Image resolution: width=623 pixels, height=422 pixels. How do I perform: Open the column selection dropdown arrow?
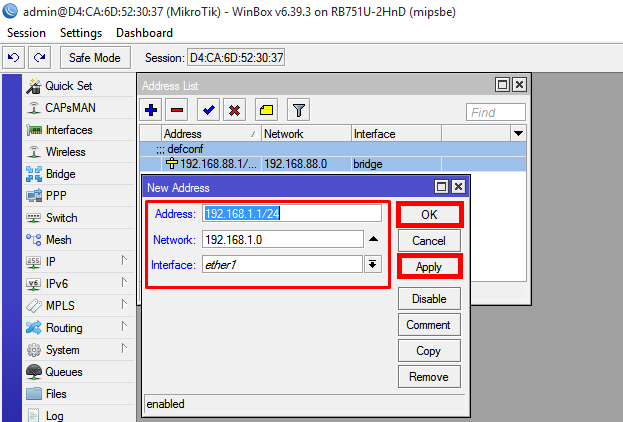518,134
